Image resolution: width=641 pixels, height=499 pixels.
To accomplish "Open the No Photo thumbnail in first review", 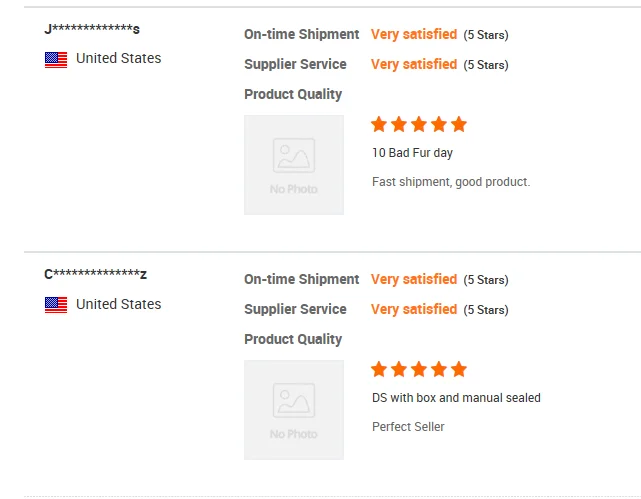I will tap(294, 165).
